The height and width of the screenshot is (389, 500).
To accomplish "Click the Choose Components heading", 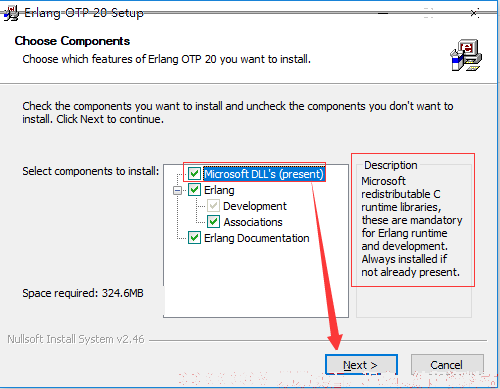I will tap(72, 41).
